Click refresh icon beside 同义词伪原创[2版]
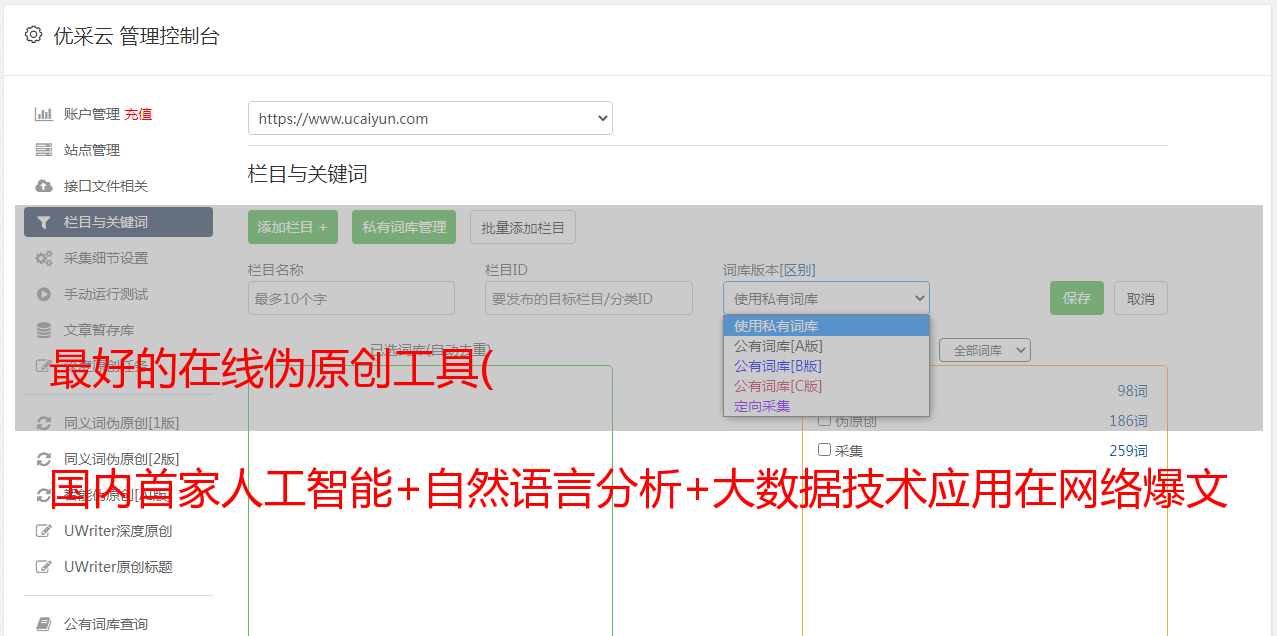 (44, 459)
